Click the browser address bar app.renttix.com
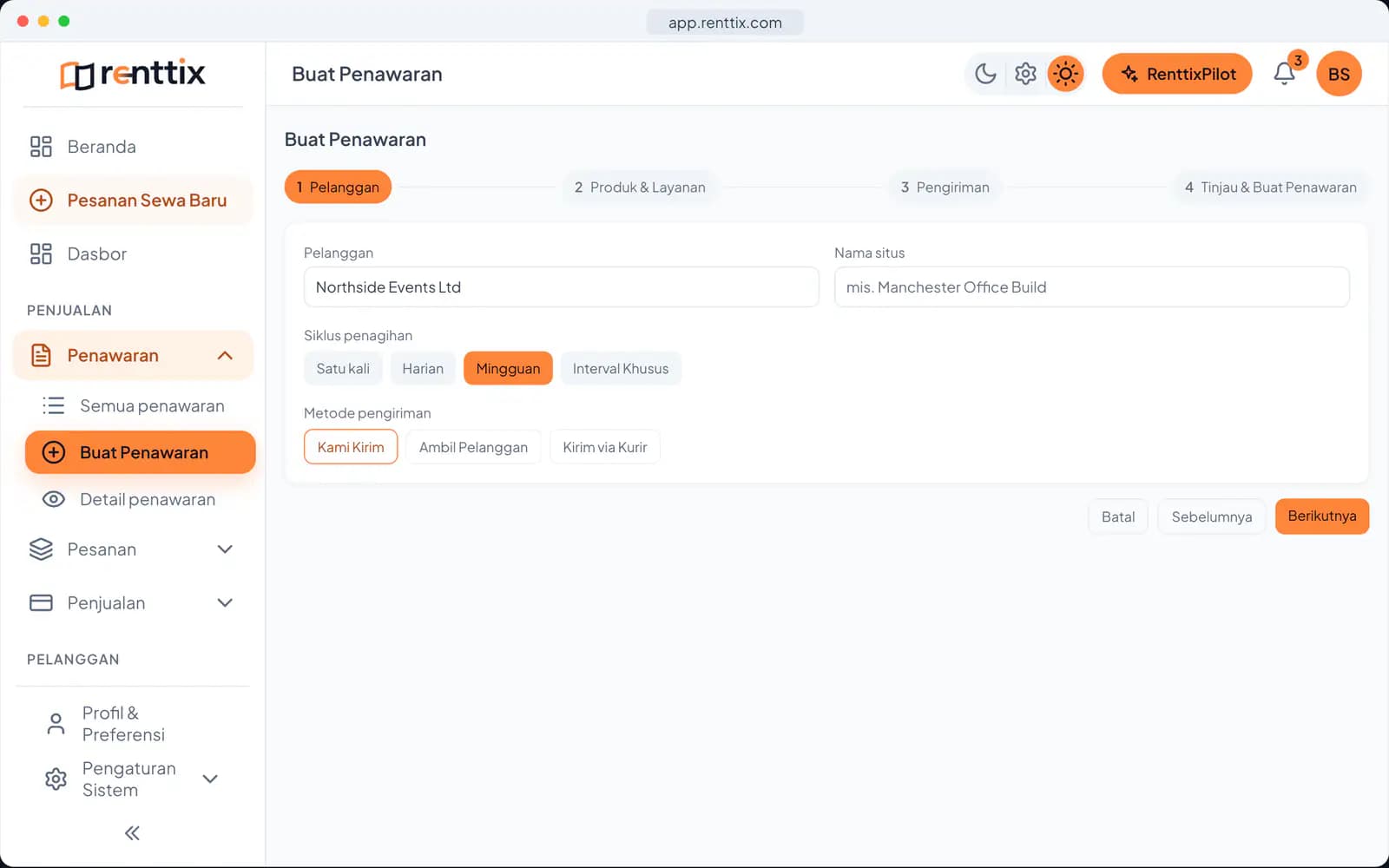This screenshot has height=868, width=1389. click(725, 23)
